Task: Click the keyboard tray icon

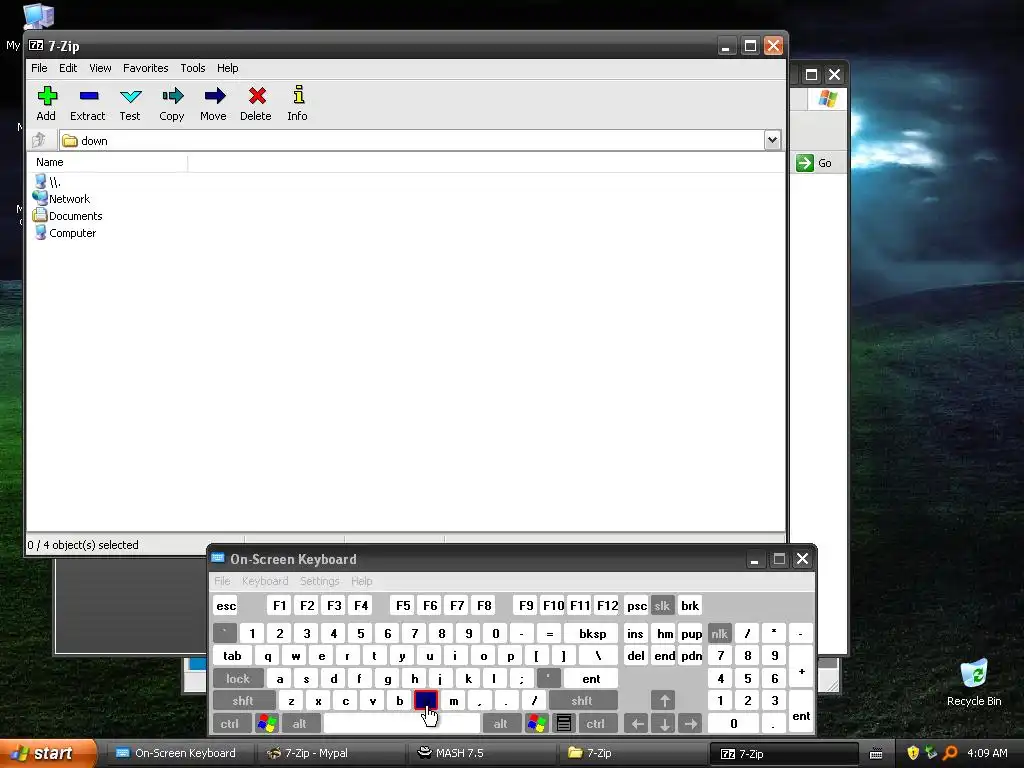Action: 876,754
